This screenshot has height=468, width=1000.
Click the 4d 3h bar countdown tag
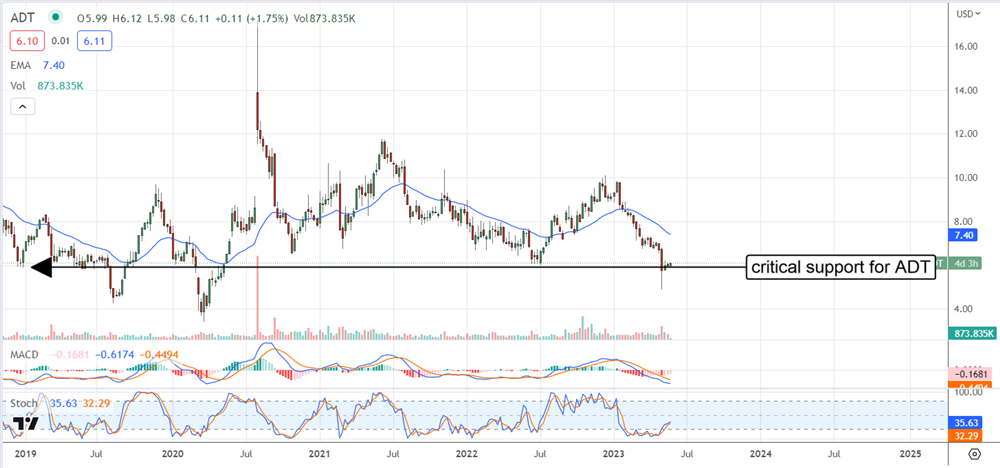(967, 263)
